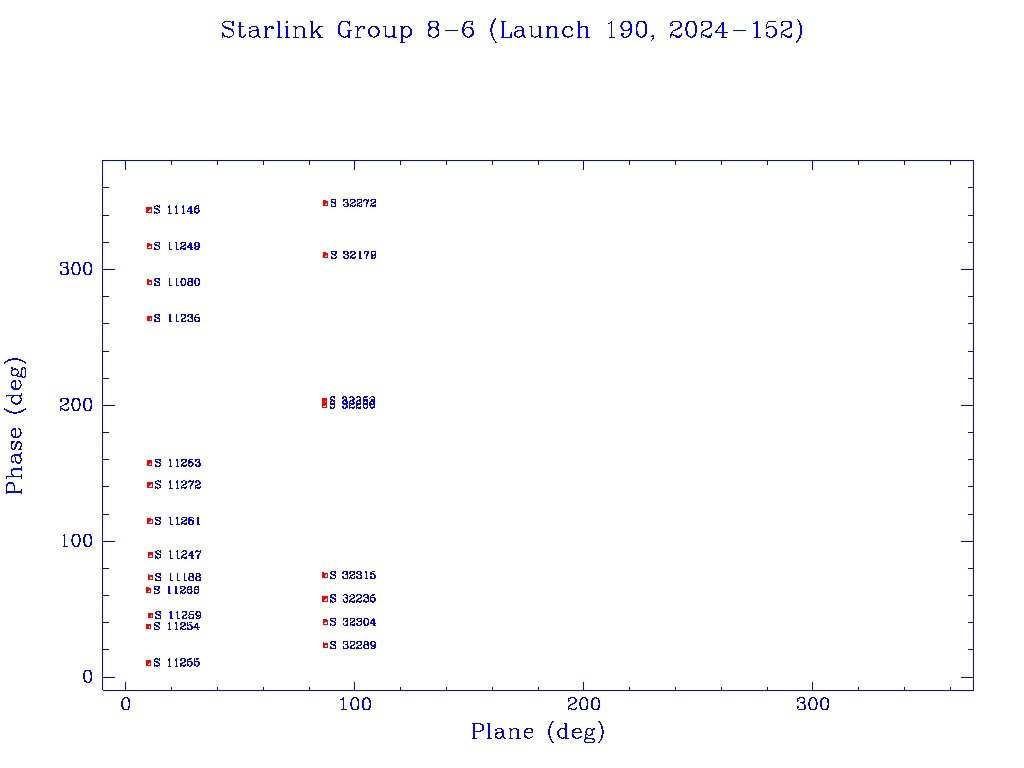The image size is (1024, 768).
Task: Click the satellite label S 32289
Action: click(x=353, y=645)
